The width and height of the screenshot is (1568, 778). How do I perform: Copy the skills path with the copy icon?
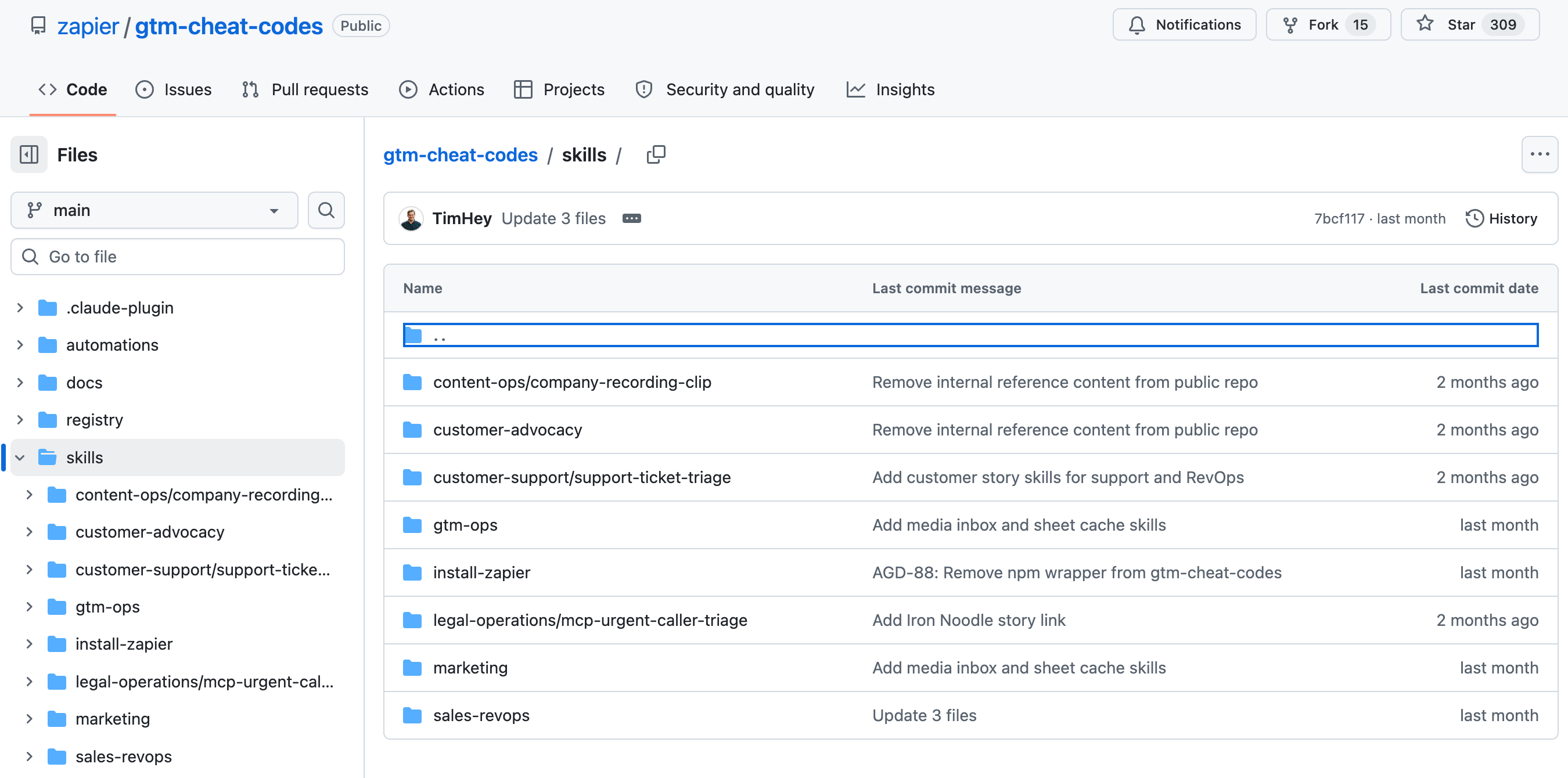[656, 154]
